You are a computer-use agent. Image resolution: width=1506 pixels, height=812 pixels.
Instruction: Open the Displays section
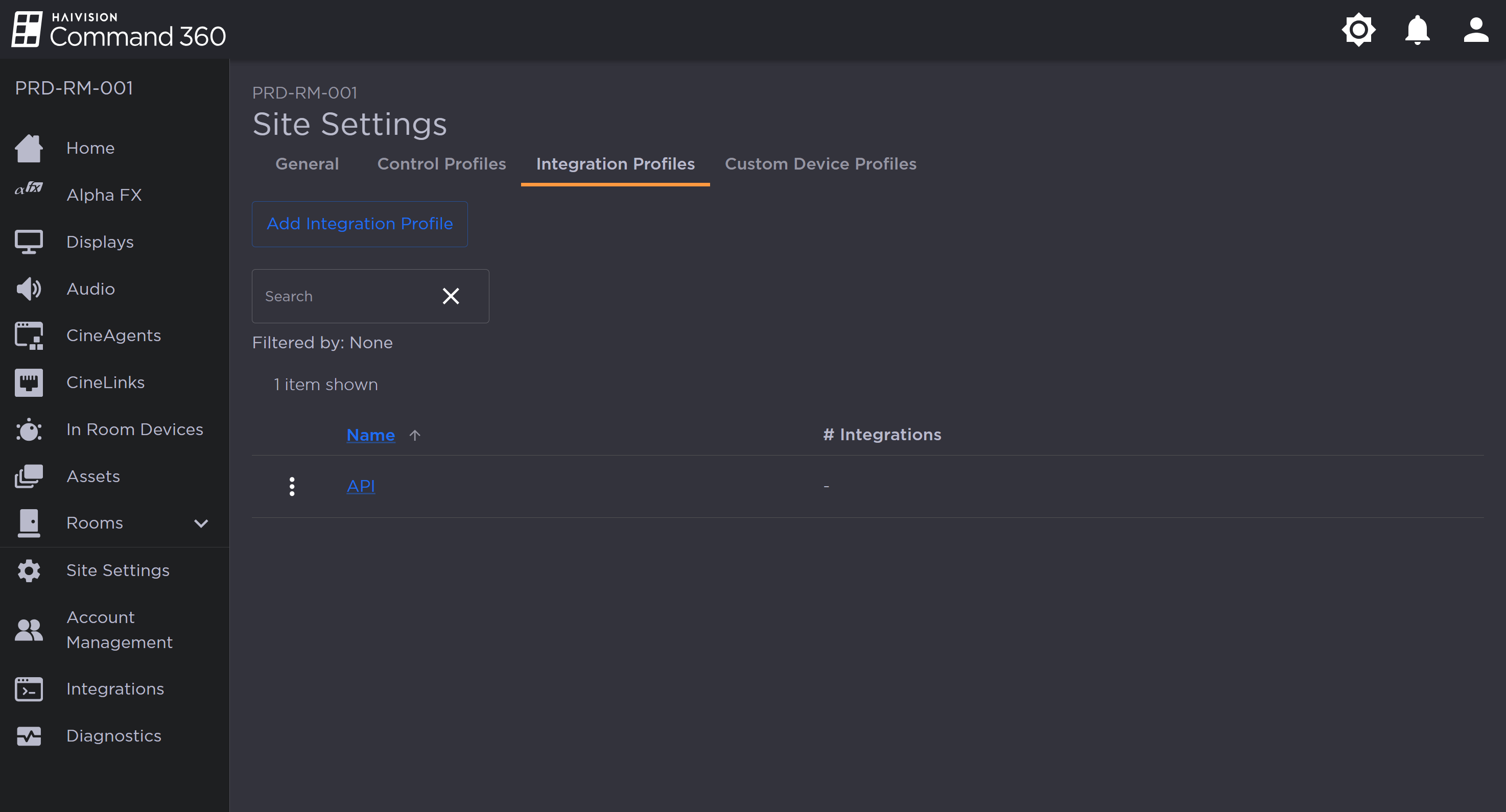[x=100, y=242]
